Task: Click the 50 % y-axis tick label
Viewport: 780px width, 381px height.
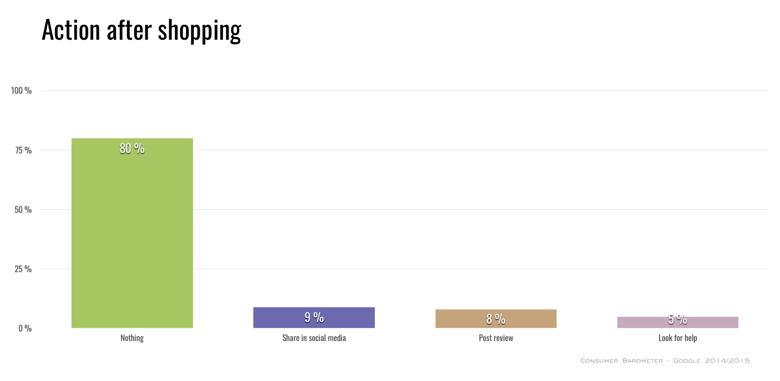Action: click(x=24, y=209)
